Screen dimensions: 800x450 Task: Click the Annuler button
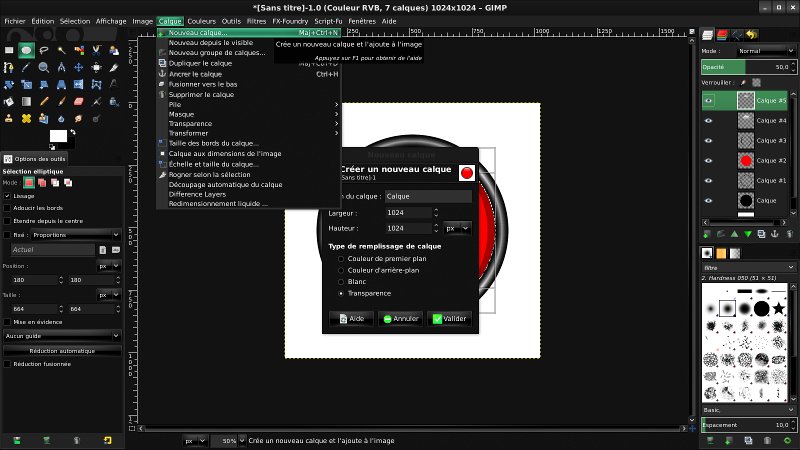coord(401,319)
